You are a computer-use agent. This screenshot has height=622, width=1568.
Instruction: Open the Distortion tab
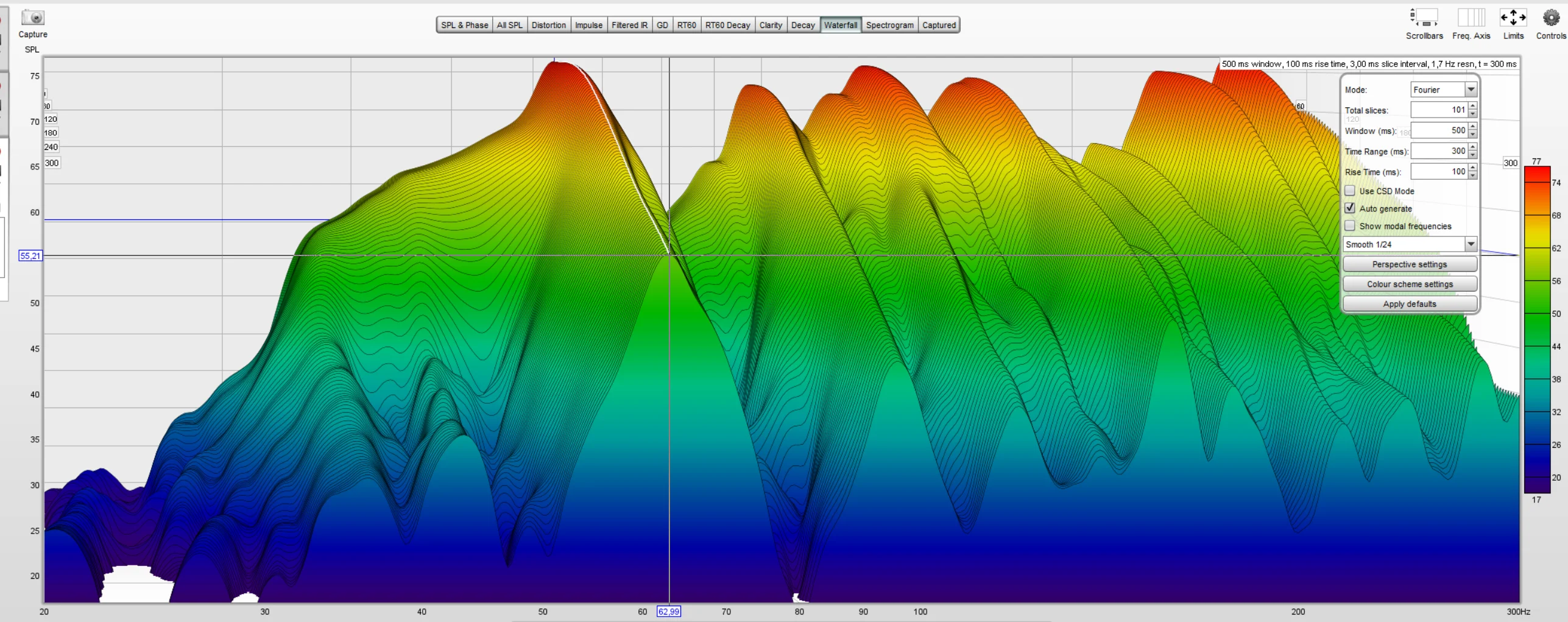point(549,25)
